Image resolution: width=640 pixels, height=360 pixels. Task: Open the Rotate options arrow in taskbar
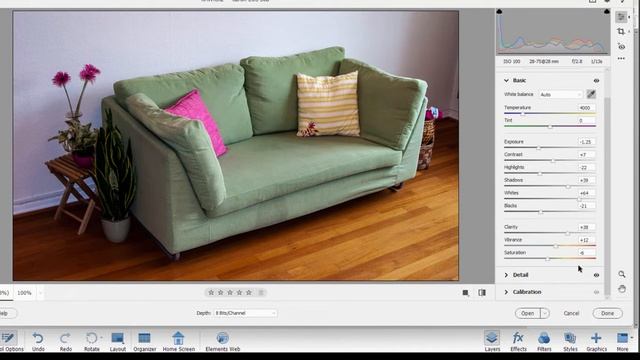(101, 338)
